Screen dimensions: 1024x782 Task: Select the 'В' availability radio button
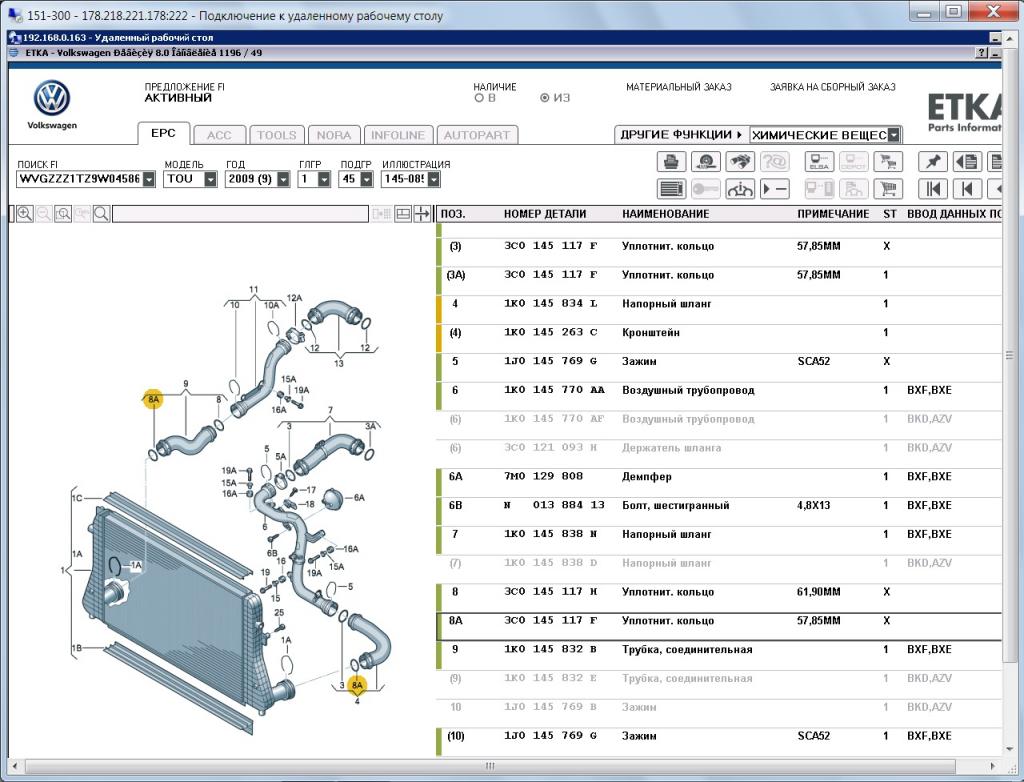(x=479, y=98)
